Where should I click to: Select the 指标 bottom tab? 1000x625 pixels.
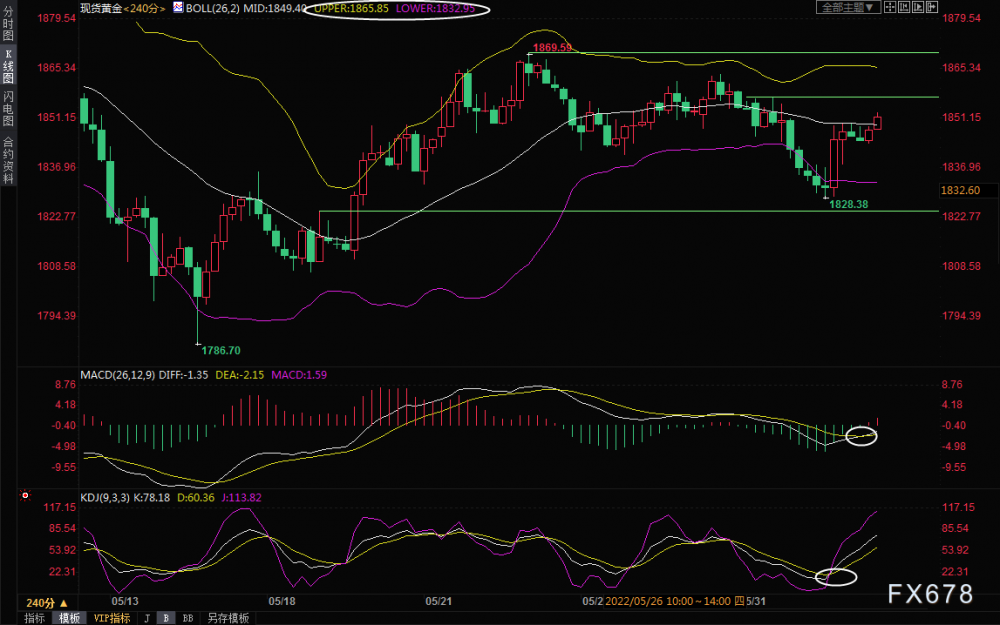34,618
